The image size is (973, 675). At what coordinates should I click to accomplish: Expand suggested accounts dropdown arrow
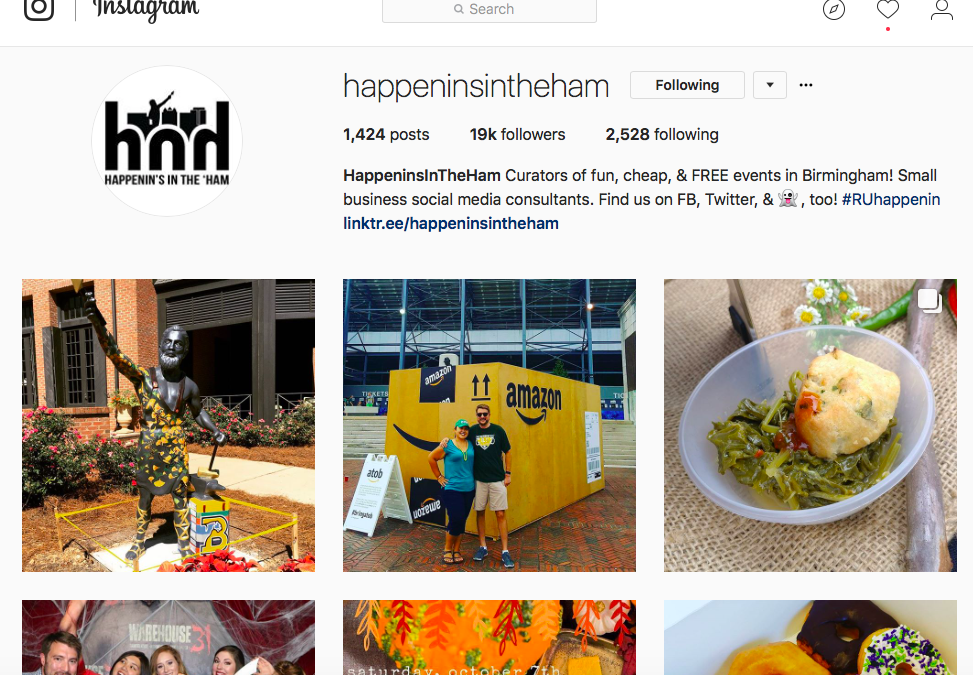pyautogui.click(x=769, y=85)
